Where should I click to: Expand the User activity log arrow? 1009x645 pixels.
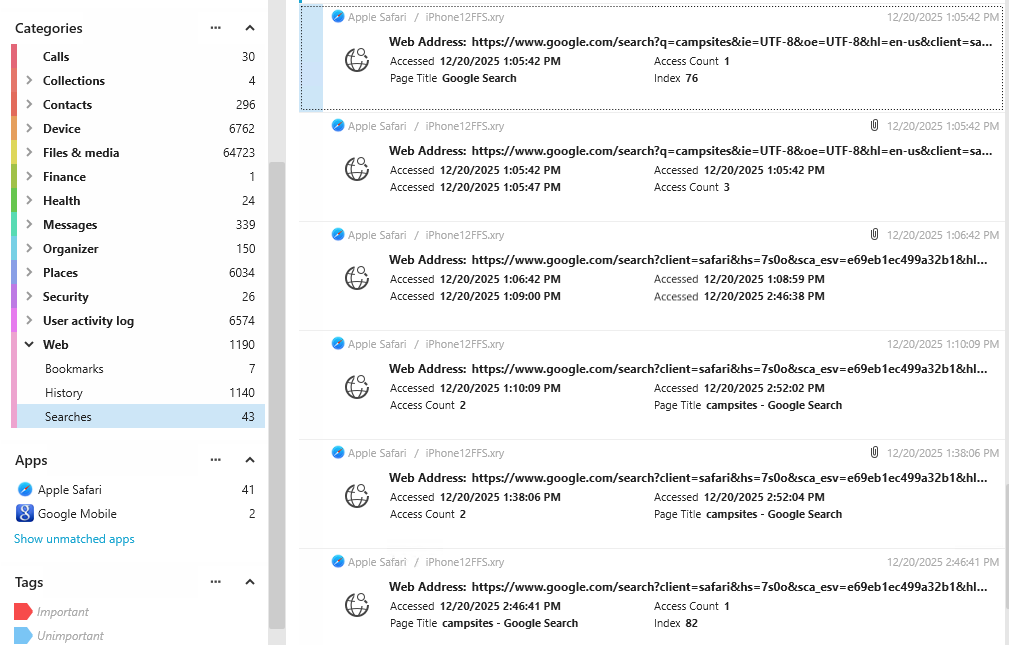pyautogui.click(x=29, y=320)
